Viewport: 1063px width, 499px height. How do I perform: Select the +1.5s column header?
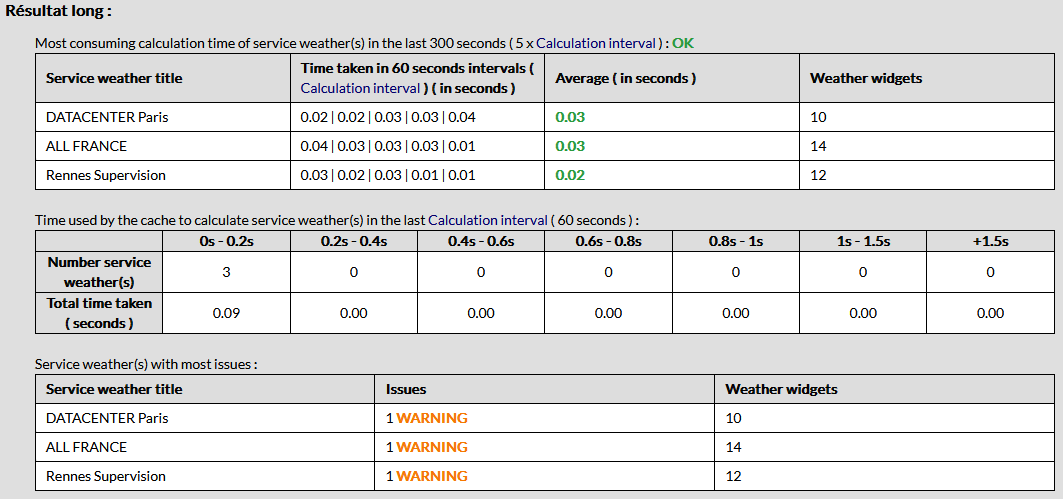[989, 241]
